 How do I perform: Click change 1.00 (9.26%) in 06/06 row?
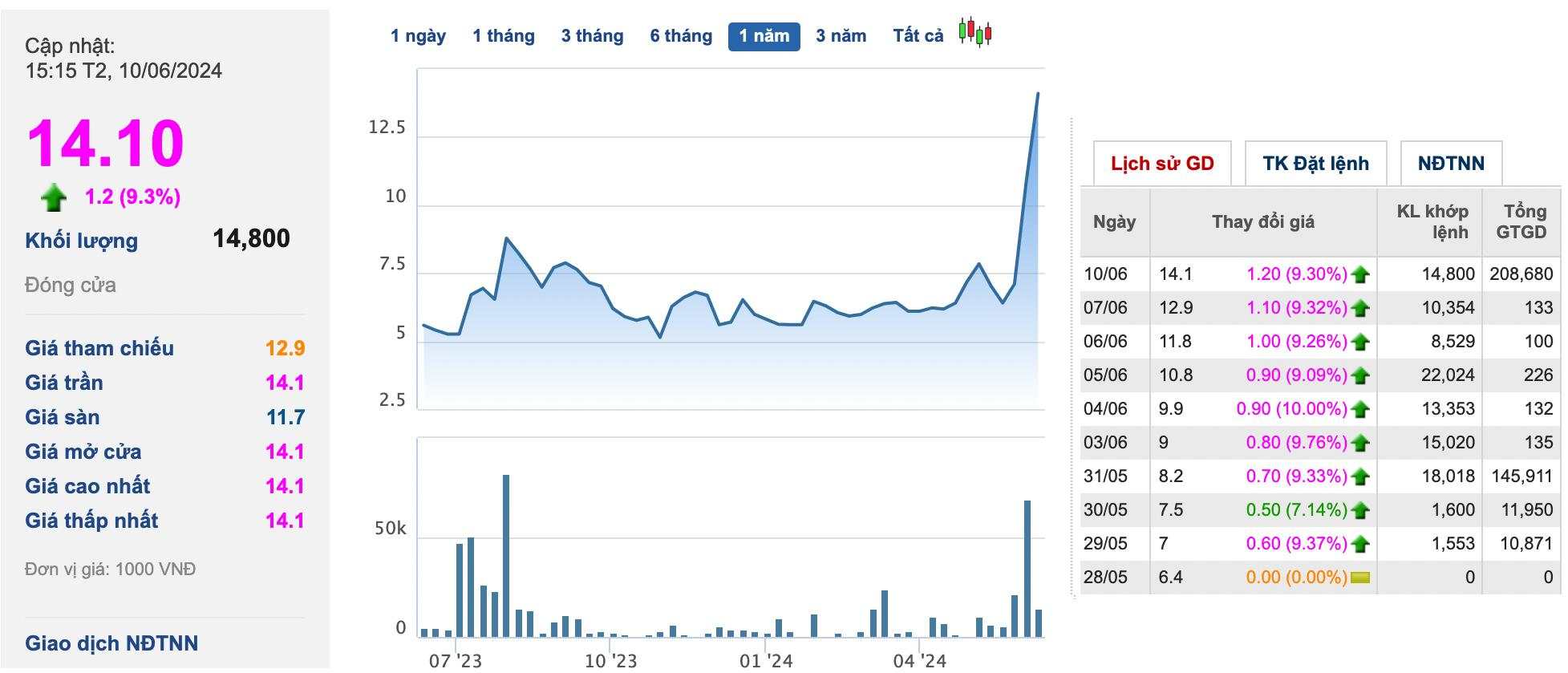click(1296, 342)
